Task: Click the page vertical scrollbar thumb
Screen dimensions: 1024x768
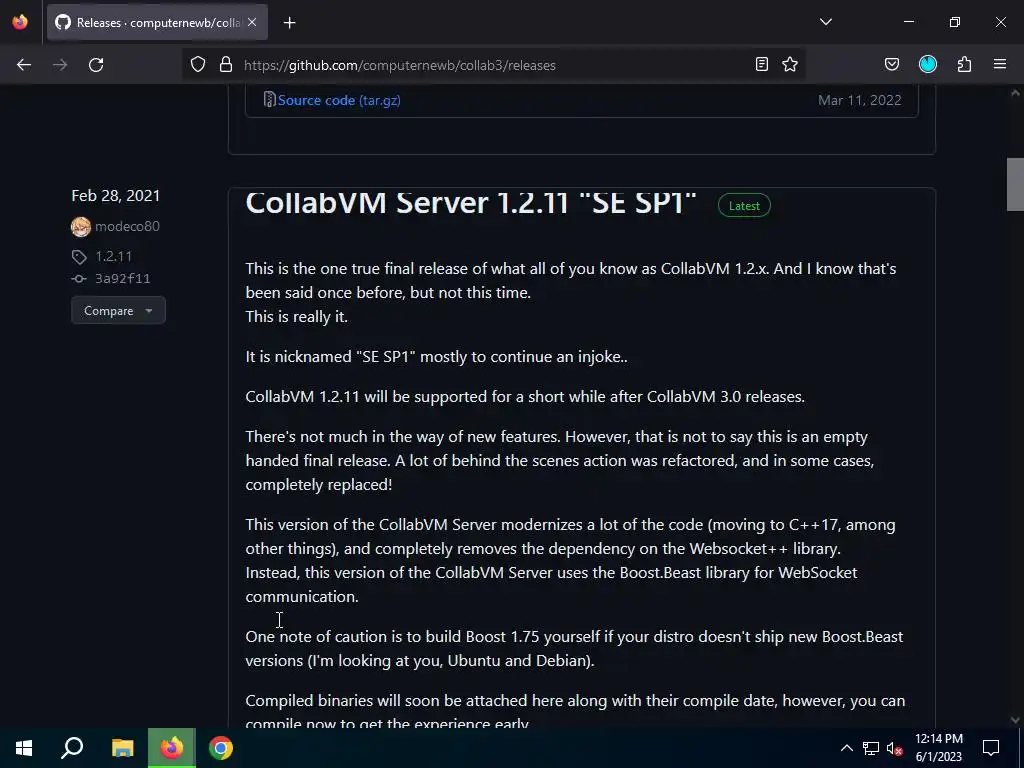Action: click(x=1015, y=185)
